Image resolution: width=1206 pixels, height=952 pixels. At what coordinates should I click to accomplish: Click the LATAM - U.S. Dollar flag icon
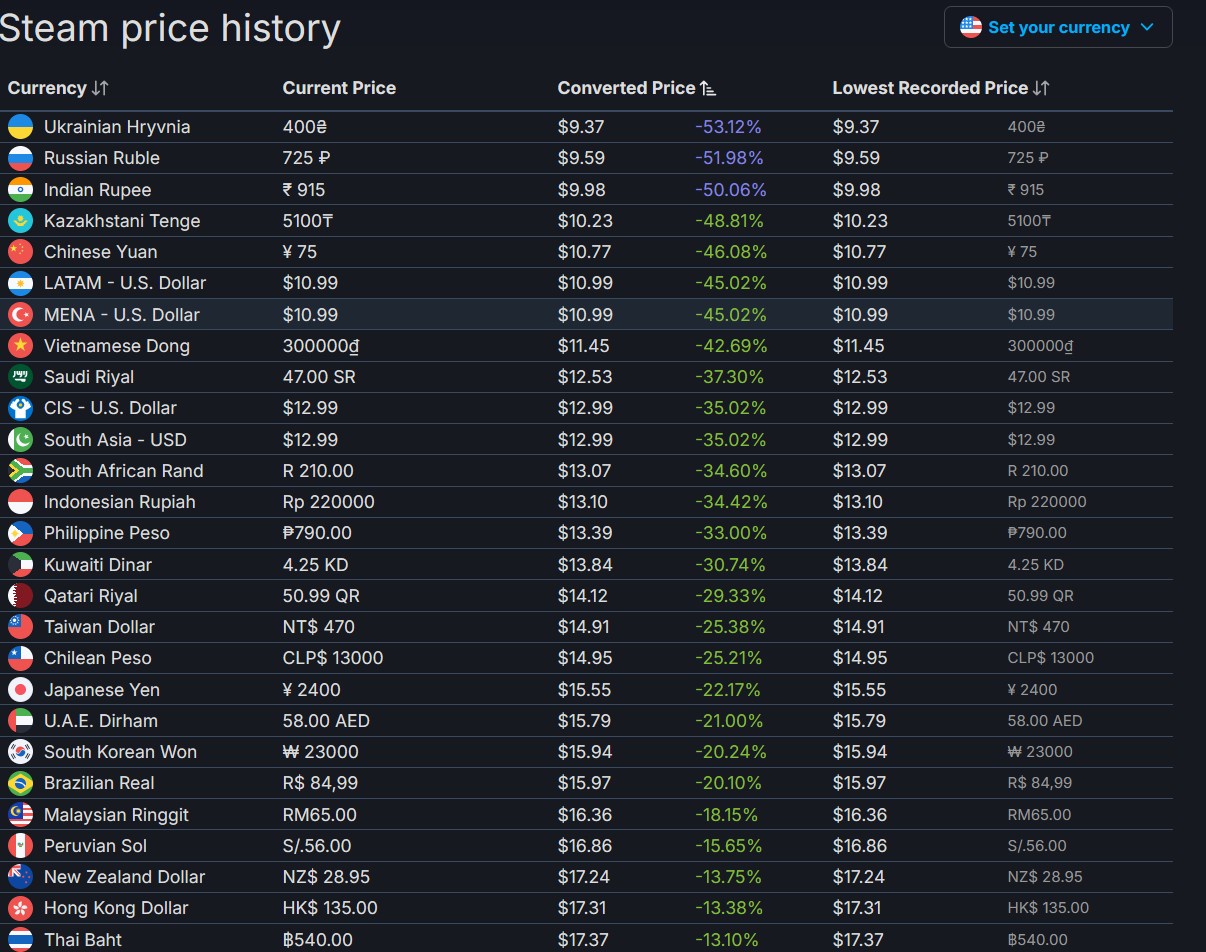coord(20,283)
